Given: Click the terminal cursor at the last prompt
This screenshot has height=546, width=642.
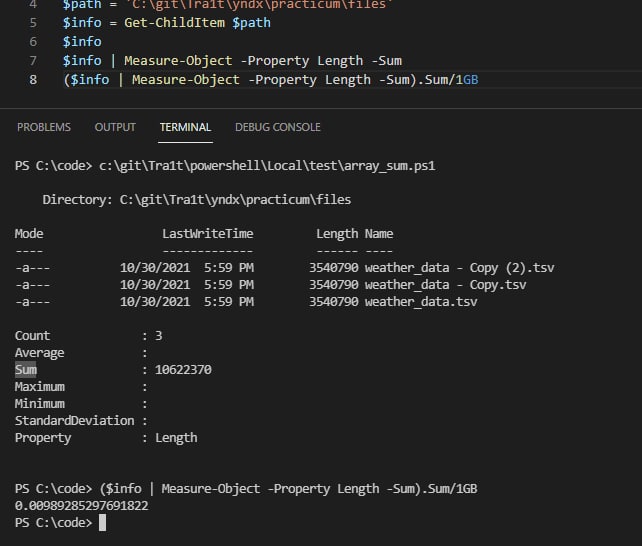Looking at the screenshot, I should pos(102,523).
